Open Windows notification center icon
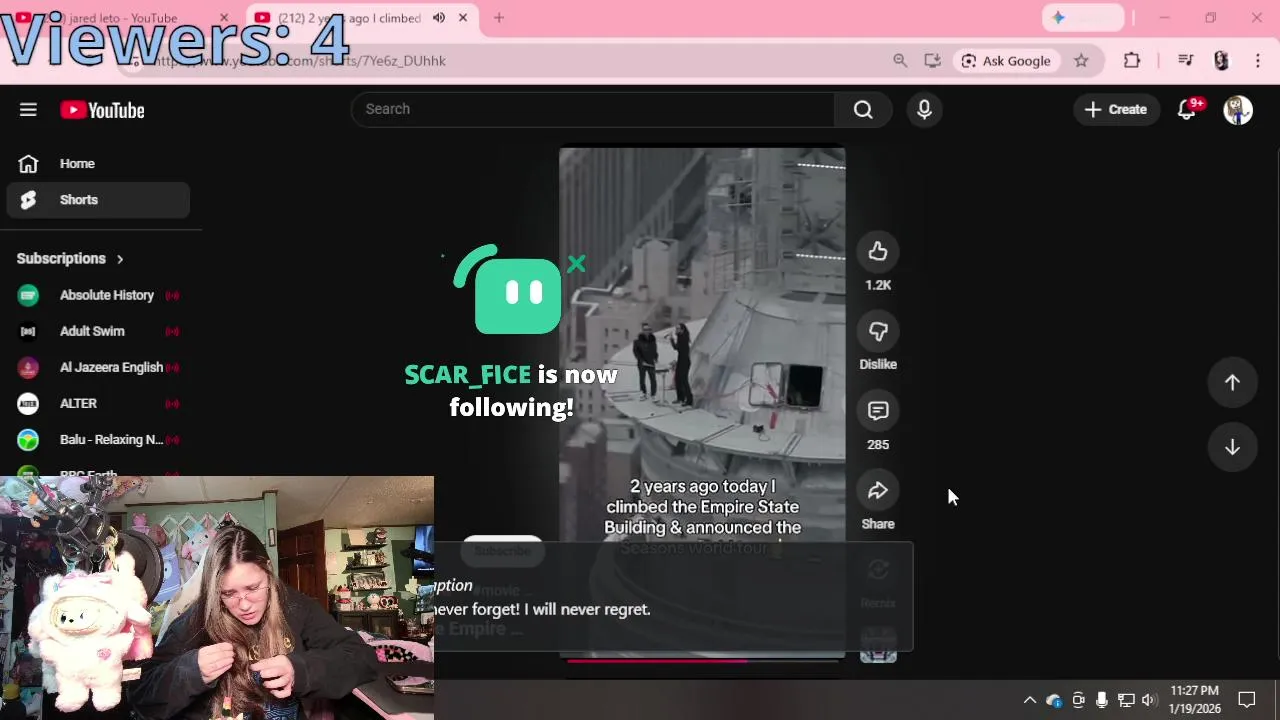Screen dimensions: 1280x720 tap(1247, 700)
